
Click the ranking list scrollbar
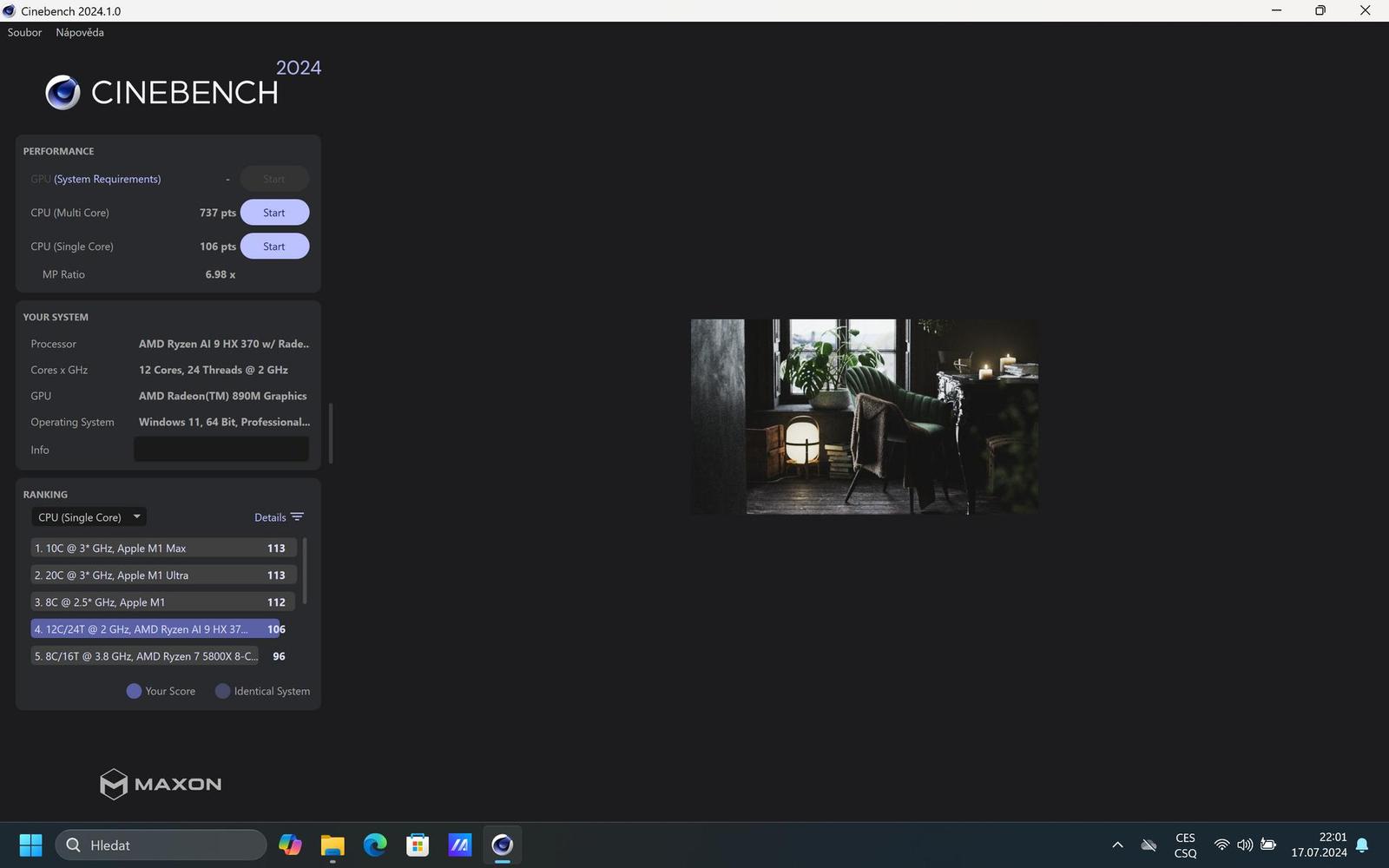point(305,570)
